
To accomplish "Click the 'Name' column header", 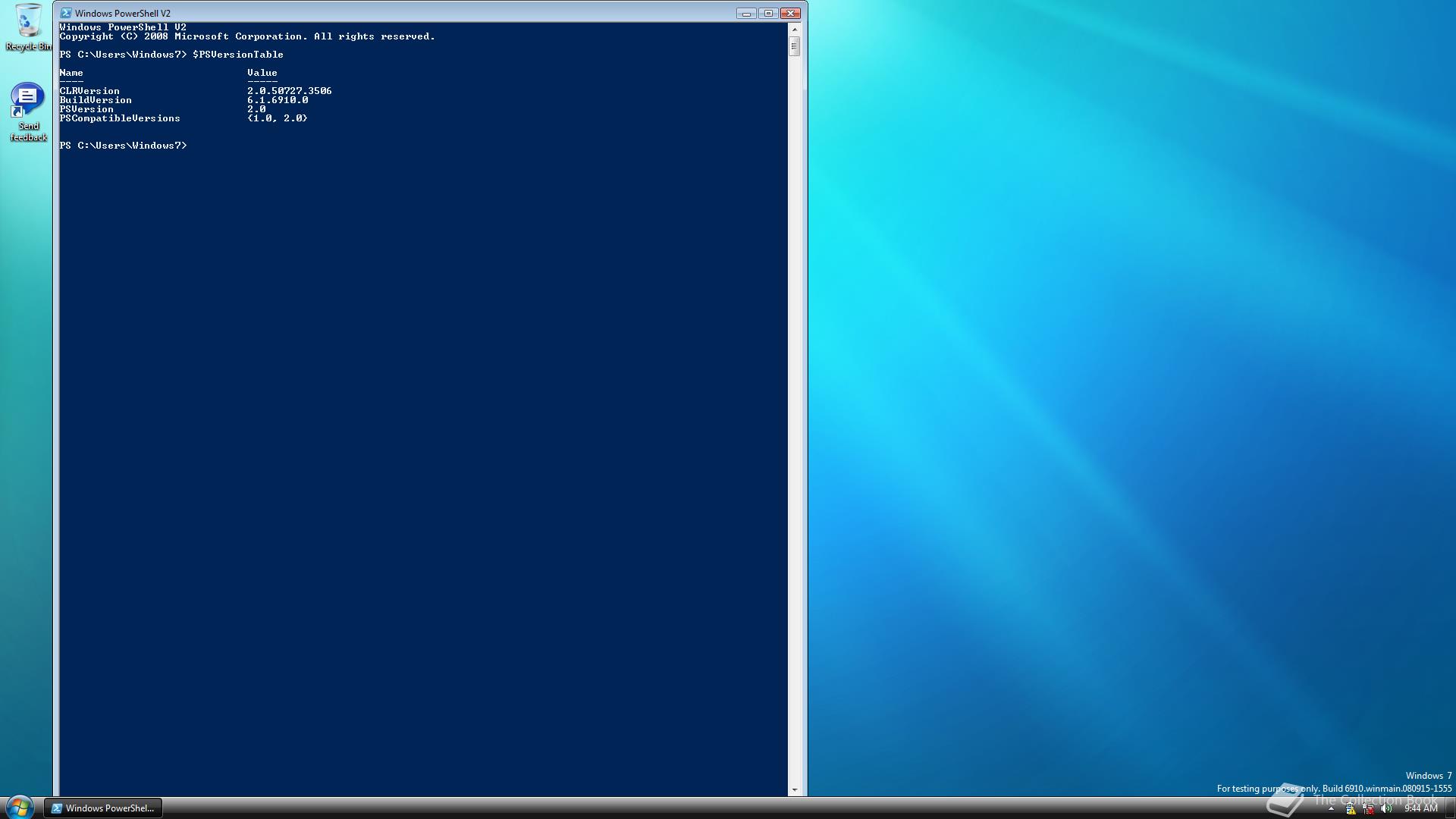I will coord(71,73).
